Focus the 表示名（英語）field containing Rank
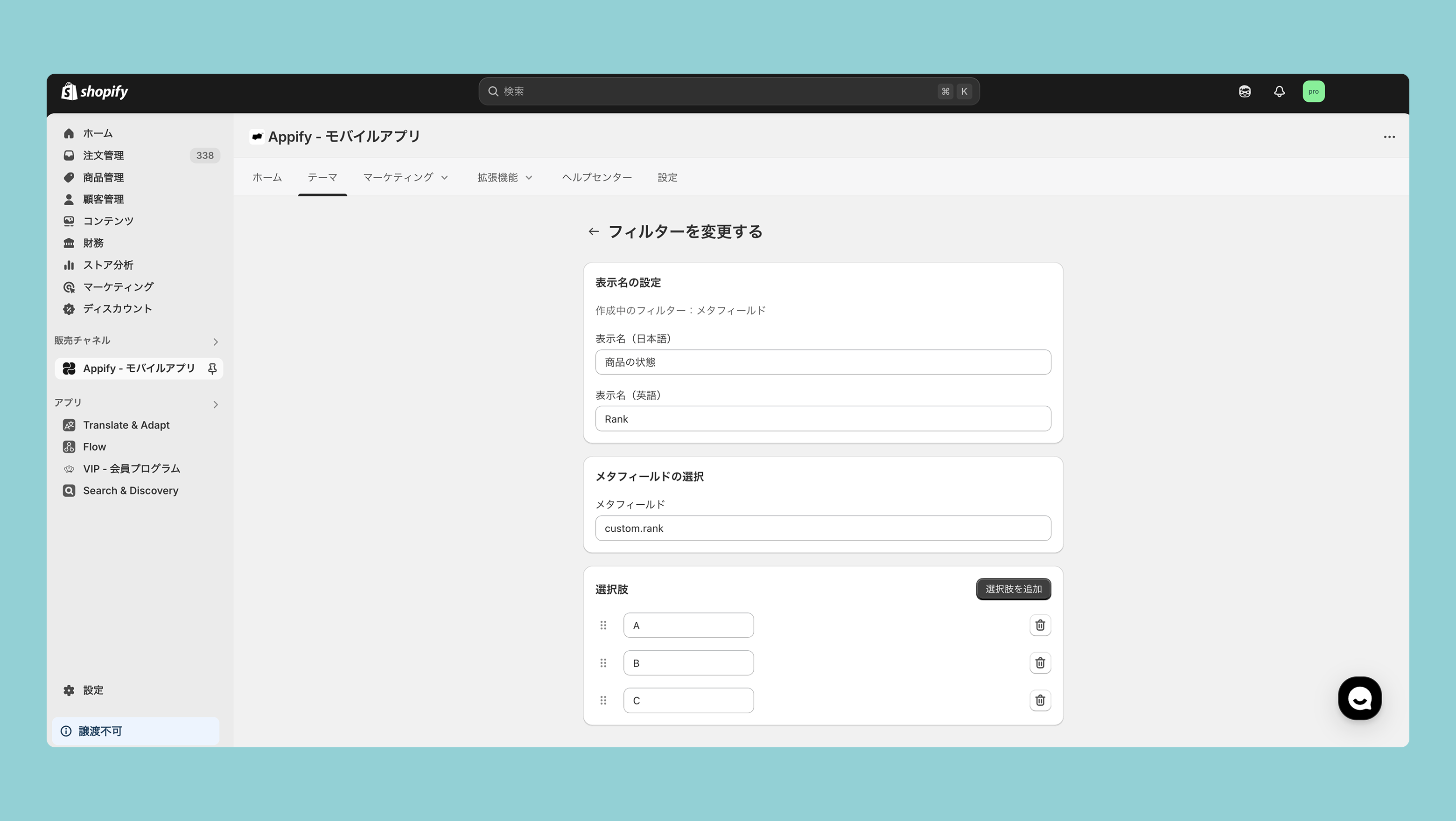1456x821 pixels. 823,419
